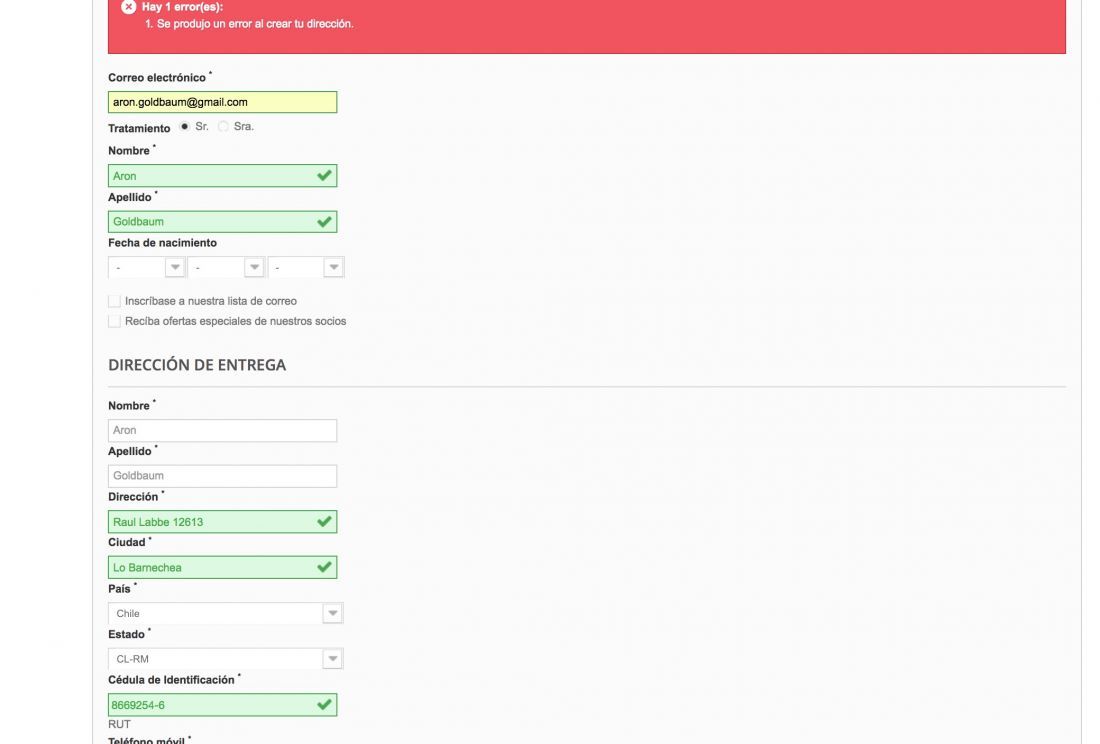Click the delivery address Apellido field
Screen dimensions: 1100x744
222,476
